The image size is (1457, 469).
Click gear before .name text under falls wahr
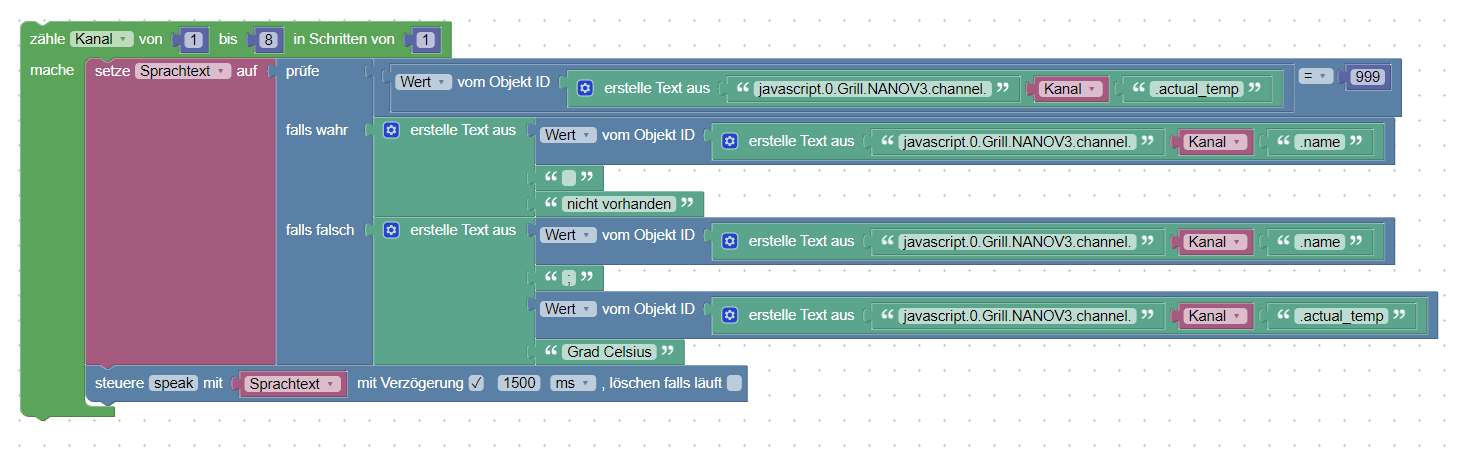pyautogui.click(x=730, y=141)
